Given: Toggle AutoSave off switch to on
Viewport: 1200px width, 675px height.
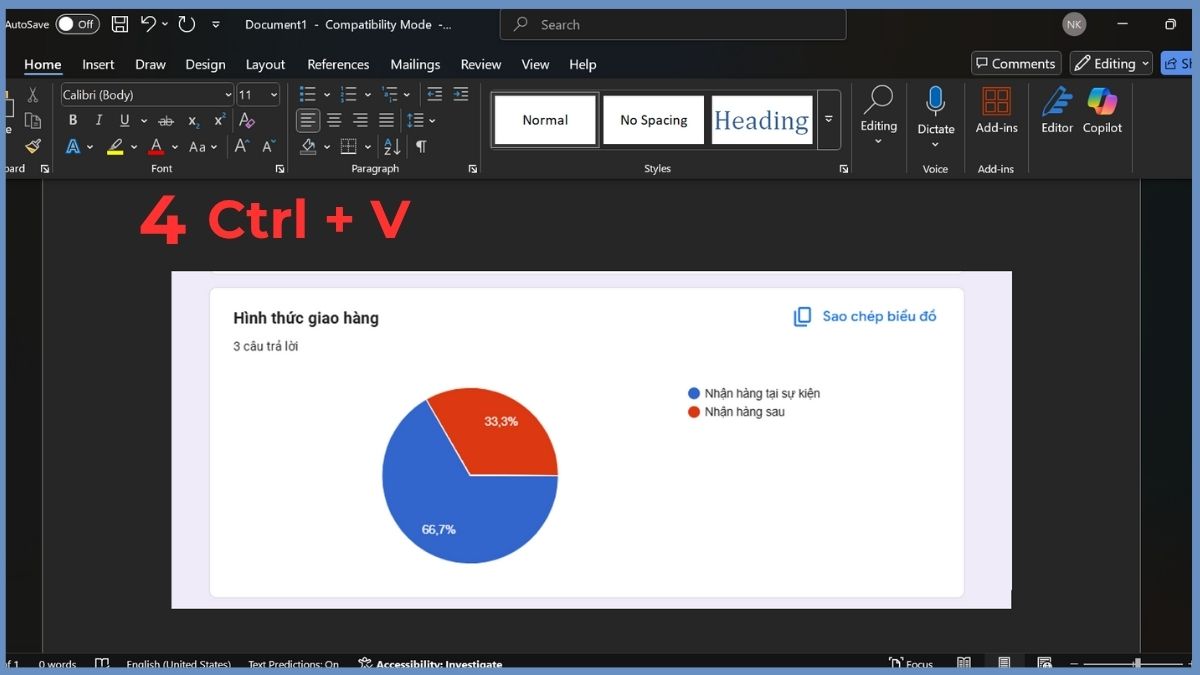Looking at the screenshot, I should (77, 24).
